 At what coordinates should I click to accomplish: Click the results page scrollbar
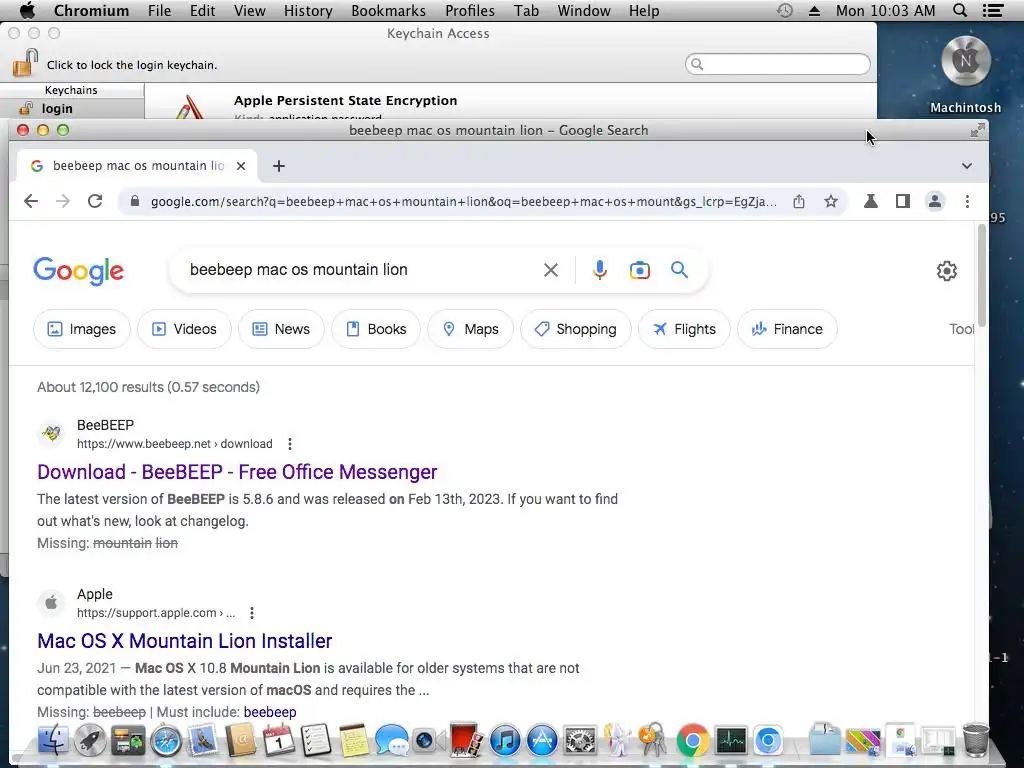981,274
